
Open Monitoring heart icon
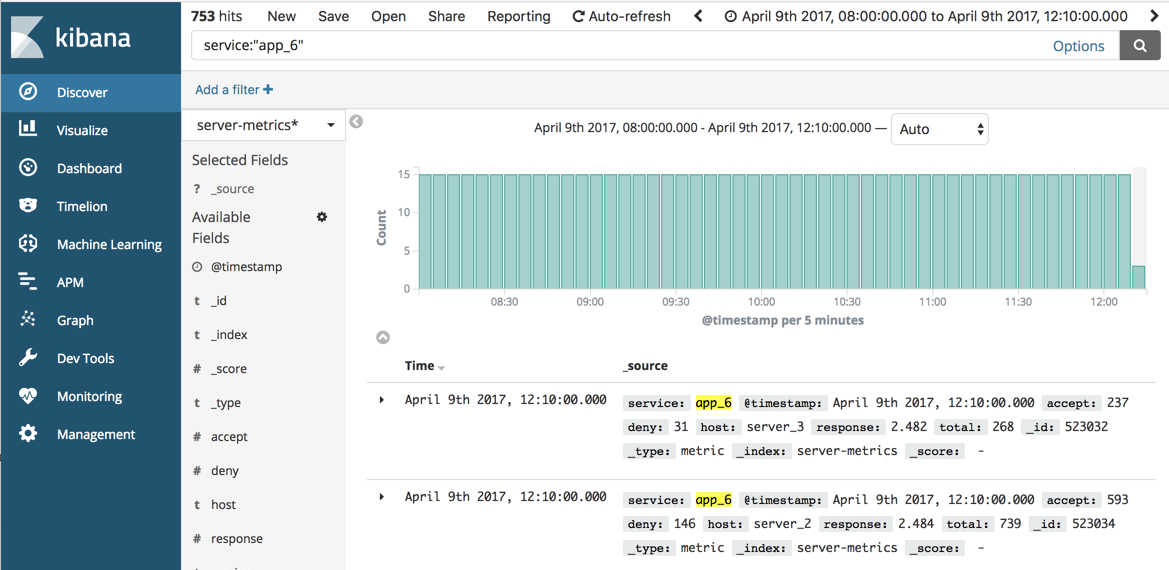(x=28, y=395)
